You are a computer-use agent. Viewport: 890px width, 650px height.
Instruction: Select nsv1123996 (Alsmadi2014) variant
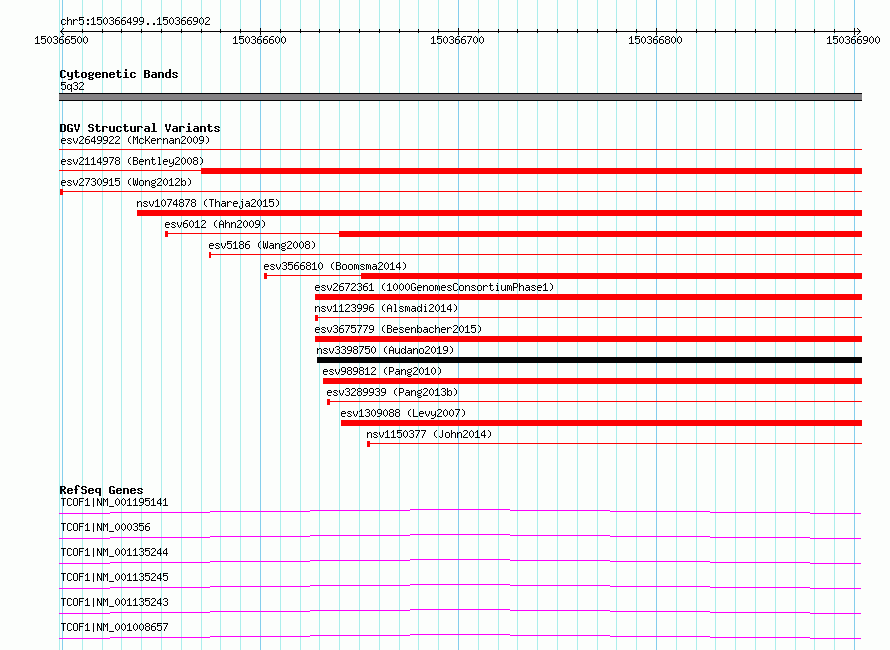click(x=386, y=308)
